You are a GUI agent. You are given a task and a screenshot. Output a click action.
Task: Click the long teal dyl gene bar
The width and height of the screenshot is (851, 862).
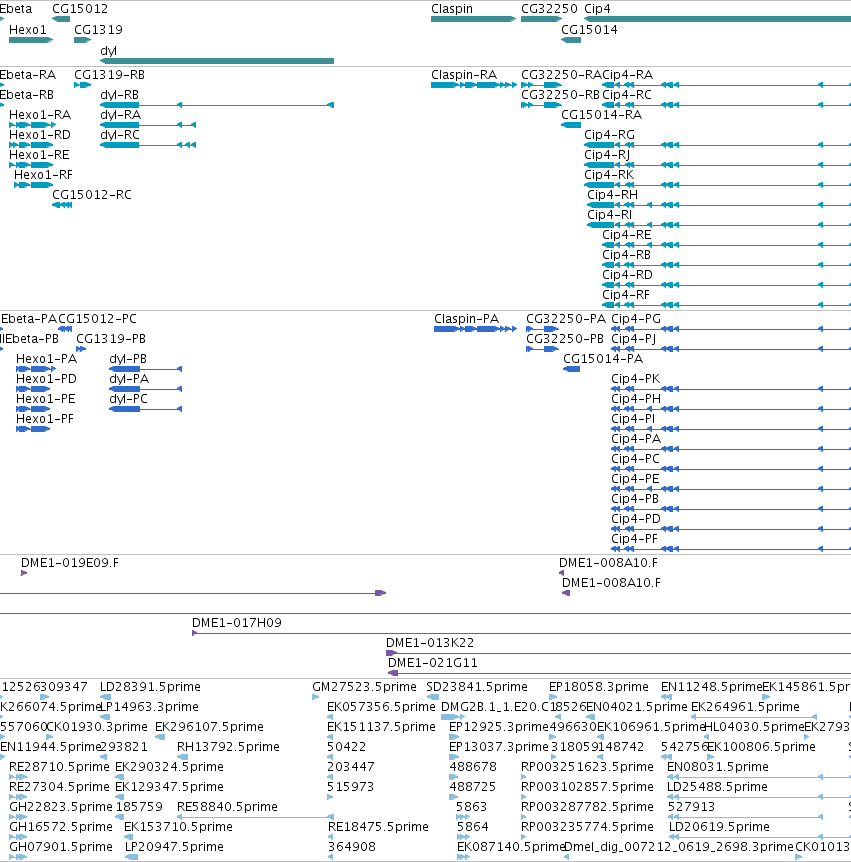(x=217, y=61)
